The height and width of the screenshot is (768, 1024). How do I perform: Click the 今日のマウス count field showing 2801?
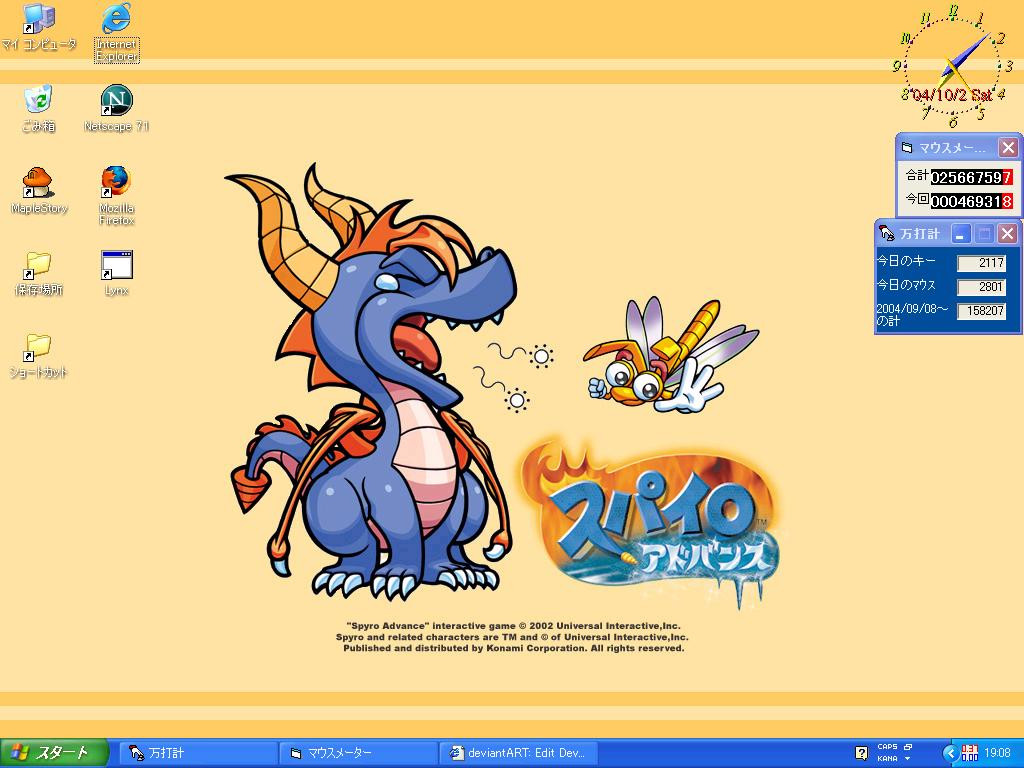click(982, 287)
